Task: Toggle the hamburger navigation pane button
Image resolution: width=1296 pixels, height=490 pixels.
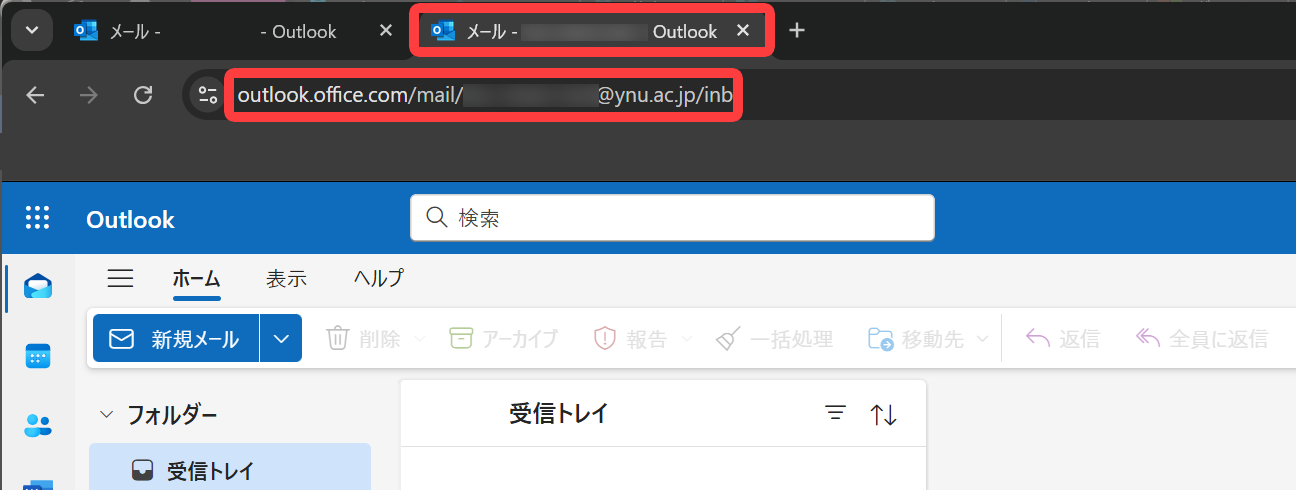Action: (x=120, y=279)
